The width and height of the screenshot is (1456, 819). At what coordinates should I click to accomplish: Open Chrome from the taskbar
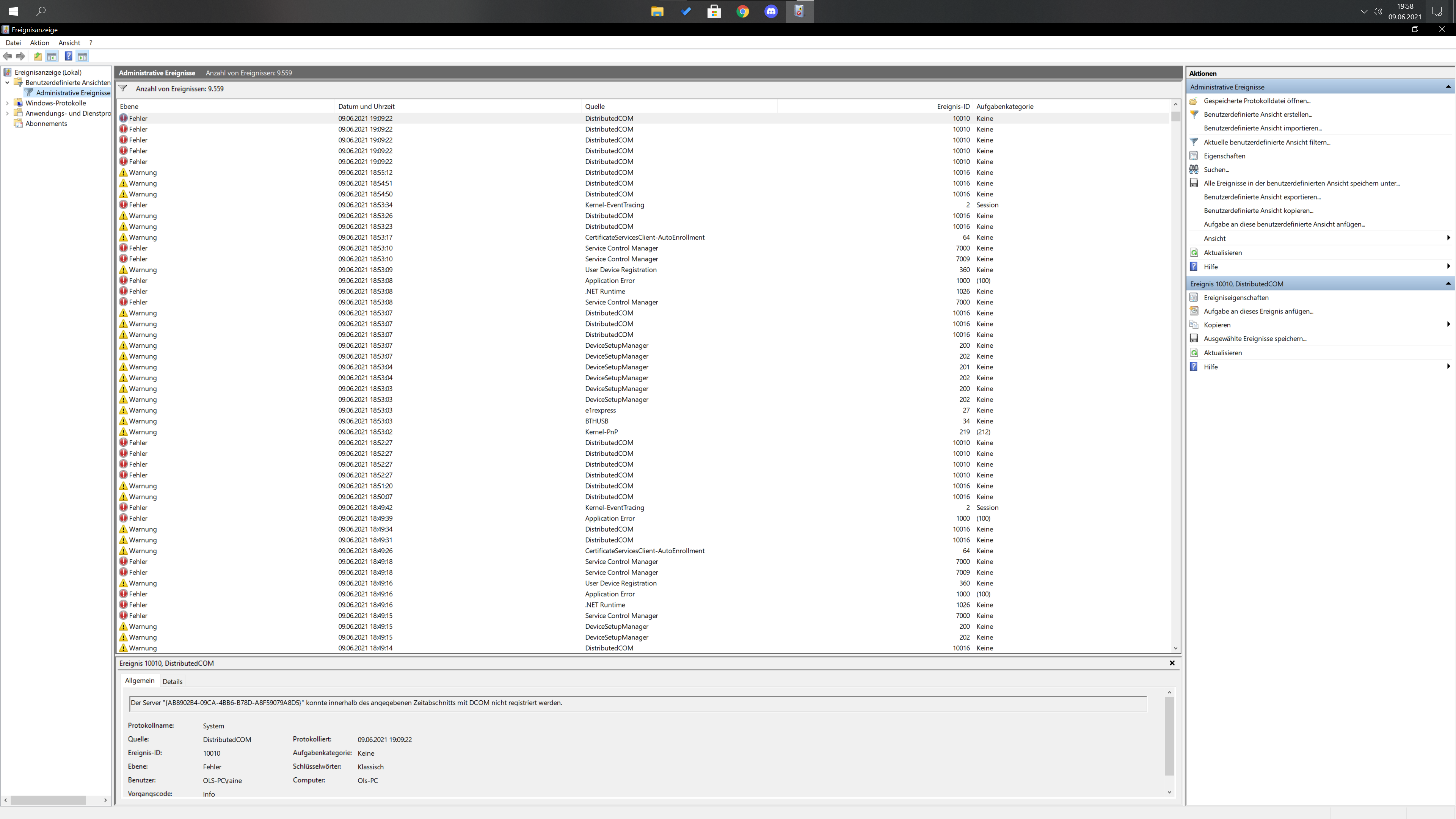coord(743,11)
